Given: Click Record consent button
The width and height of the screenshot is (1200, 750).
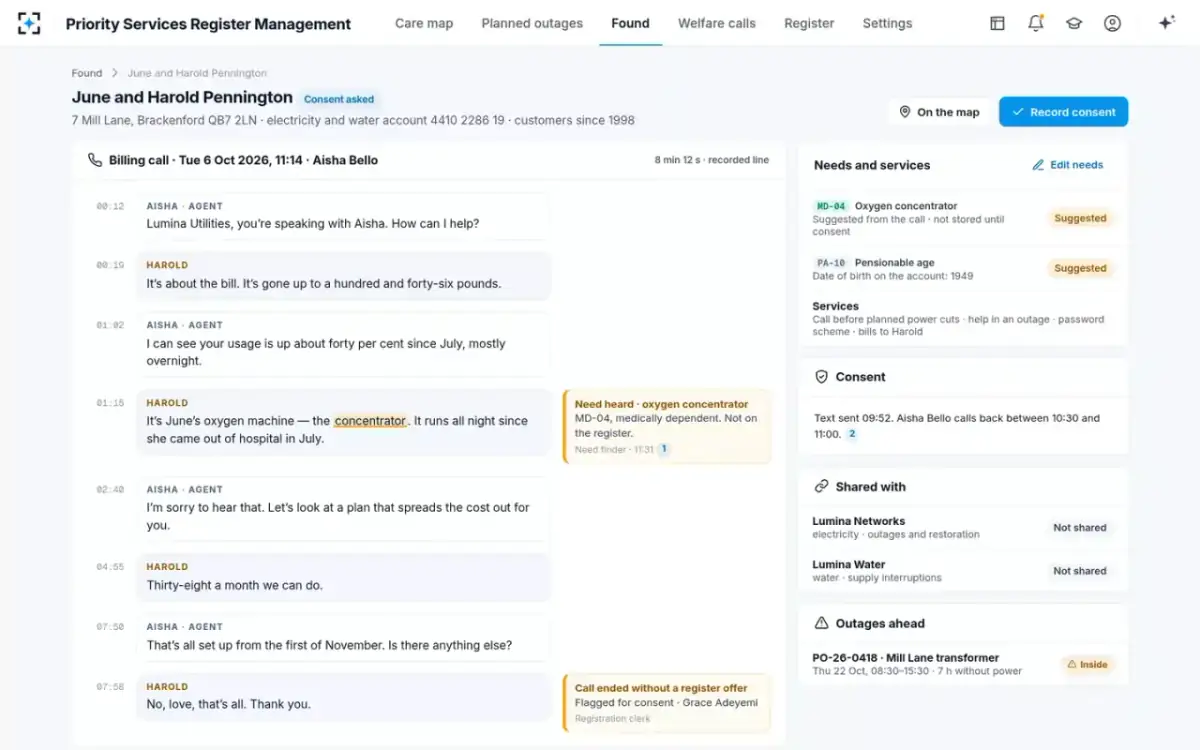Looking at the screenshot, I should 1063,112.
